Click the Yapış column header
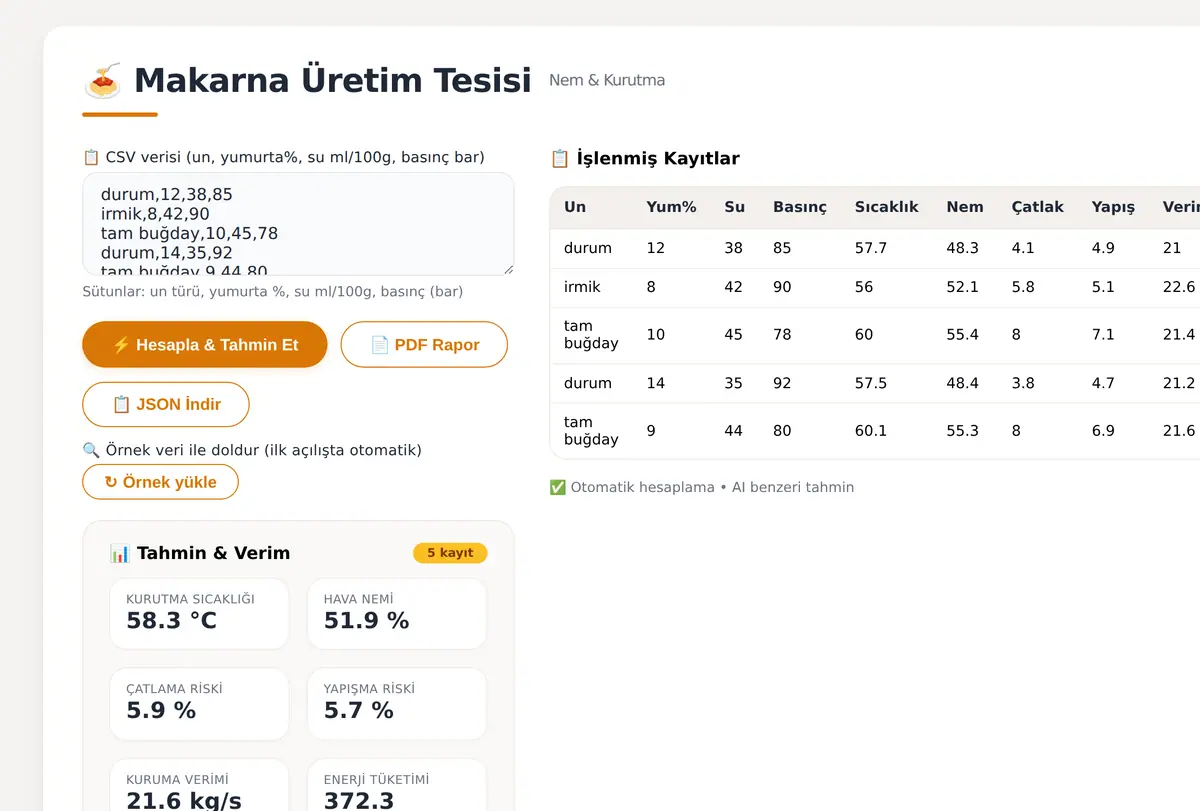Screen dimensions: 1200x811 pyautogui.click(x=1114, y=207)
